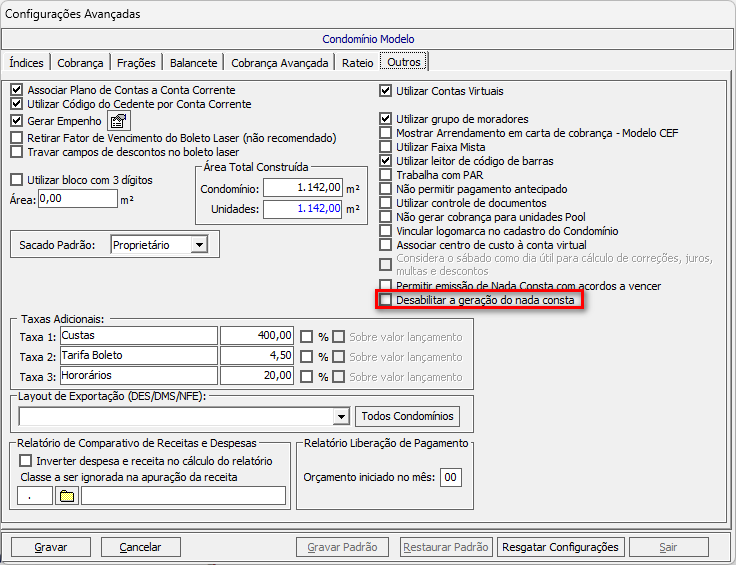Edit Taxa 1 name field Custas
Viewport: 736px width, 565px height.
pyautogui.click(x=139, y=336)
